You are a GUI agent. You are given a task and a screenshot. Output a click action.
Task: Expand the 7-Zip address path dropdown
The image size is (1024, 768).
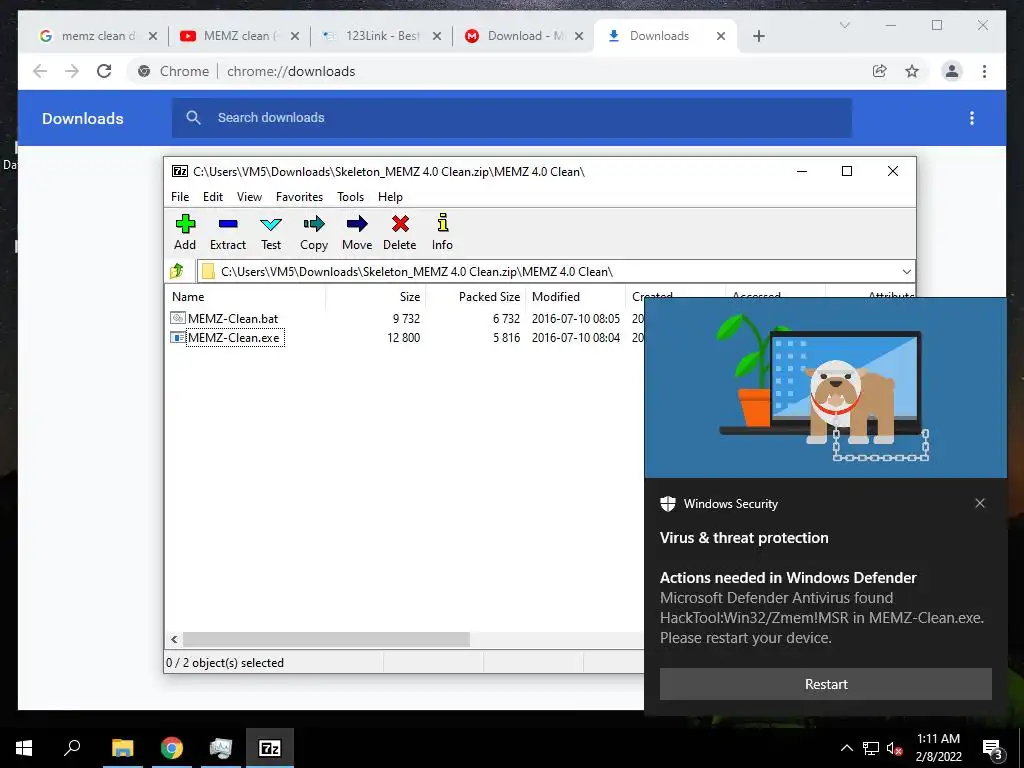[x=906, y=272]
